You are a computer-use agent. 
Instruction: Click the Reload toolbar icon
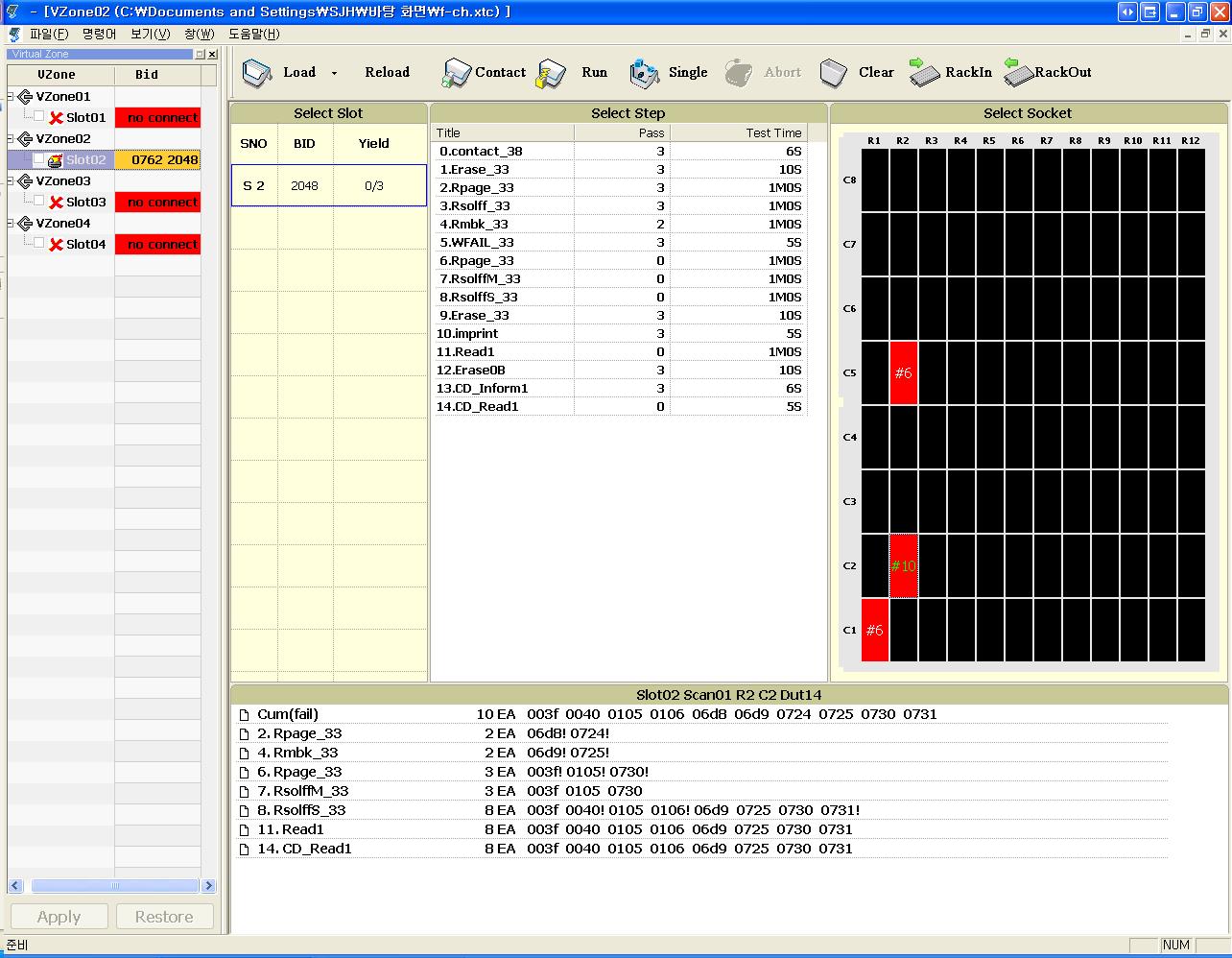point(387,72)
